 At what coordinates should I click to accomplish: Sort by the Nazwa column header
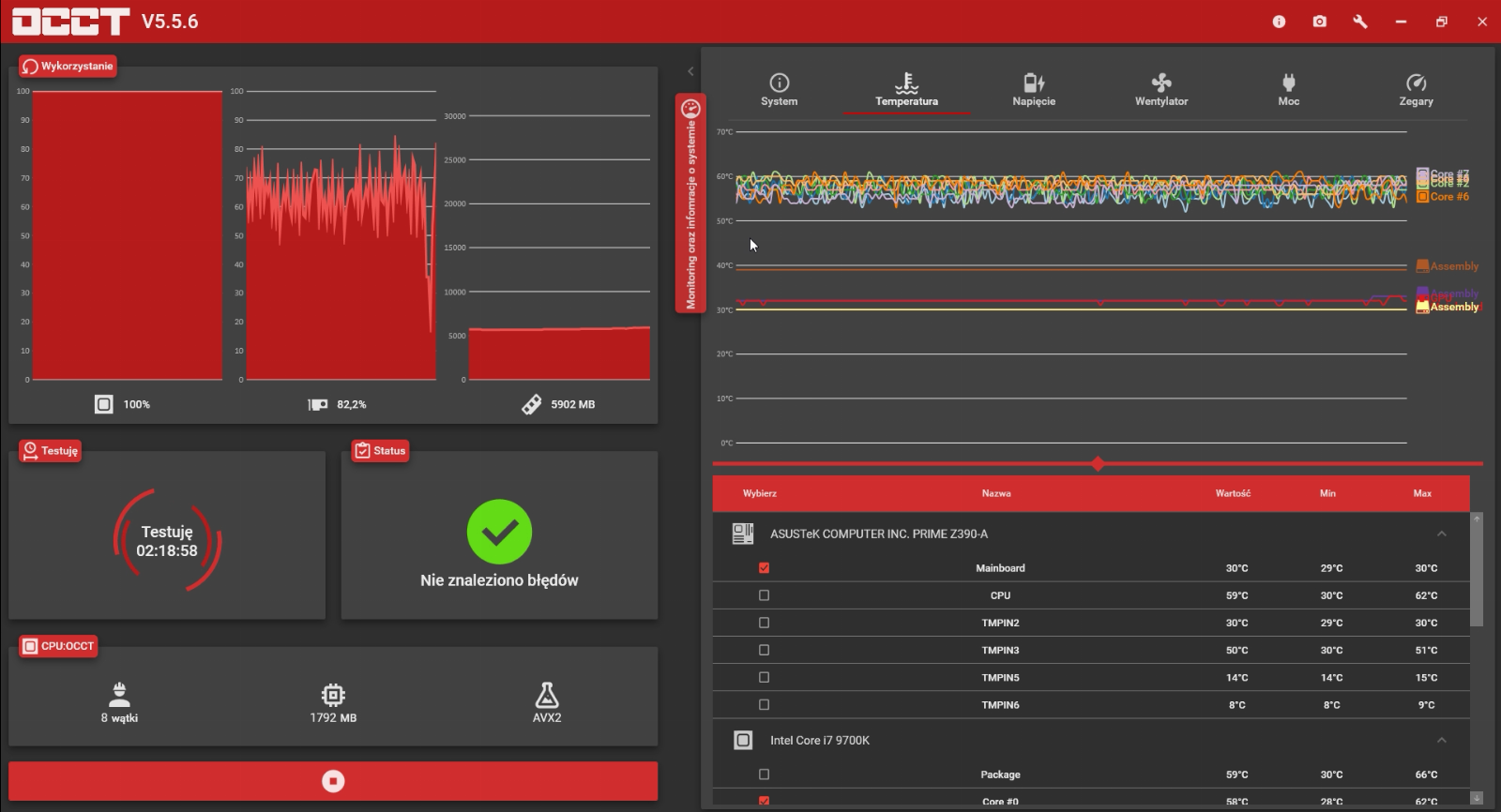996,493
